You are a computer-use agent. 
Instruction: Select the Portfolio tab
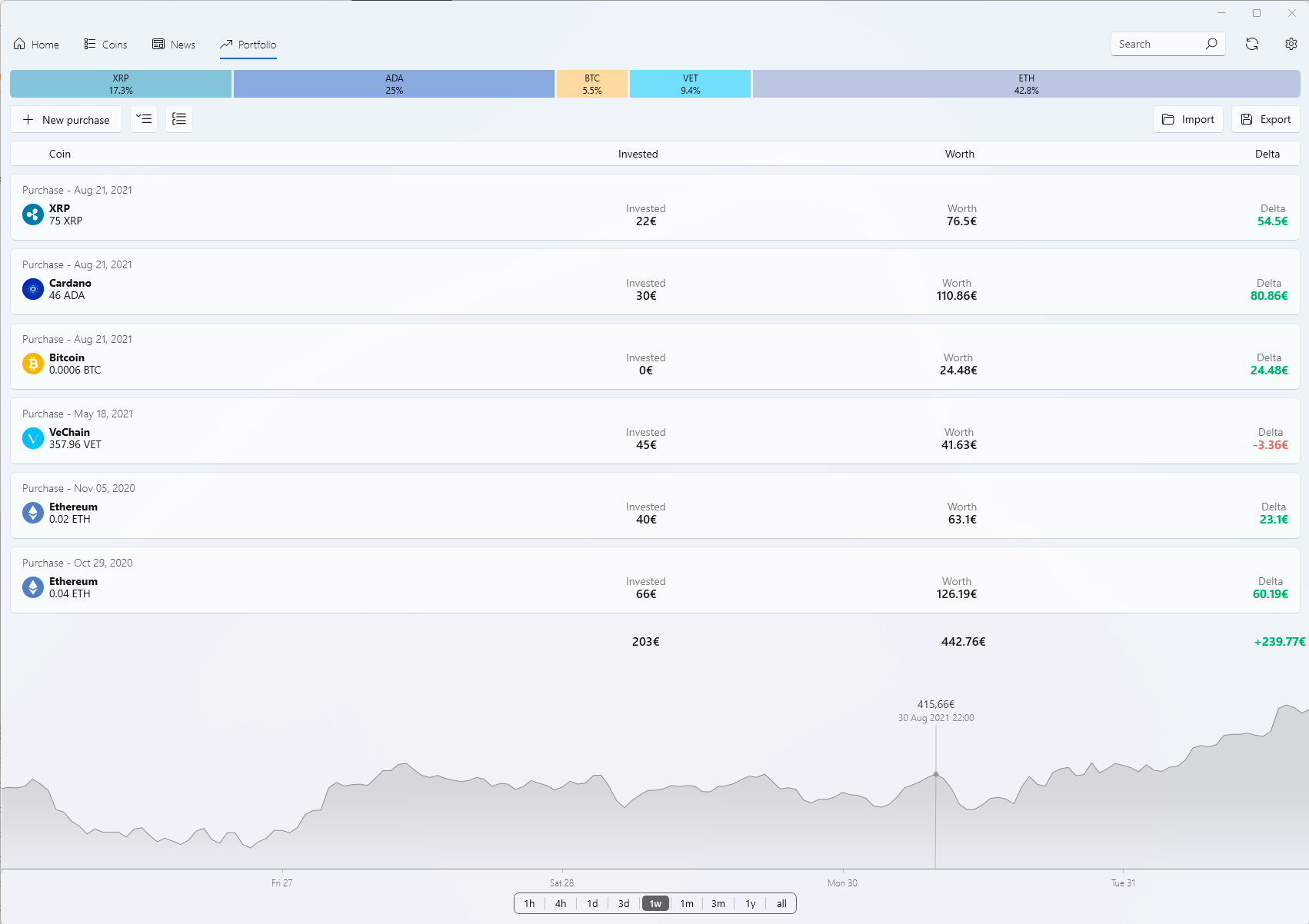tap(248, 45)
